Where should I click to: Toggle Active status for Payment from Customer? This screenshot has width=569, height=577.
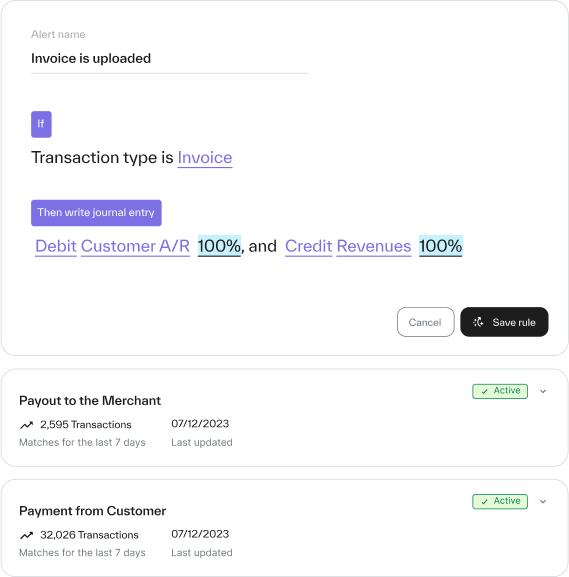pos(500,502)
